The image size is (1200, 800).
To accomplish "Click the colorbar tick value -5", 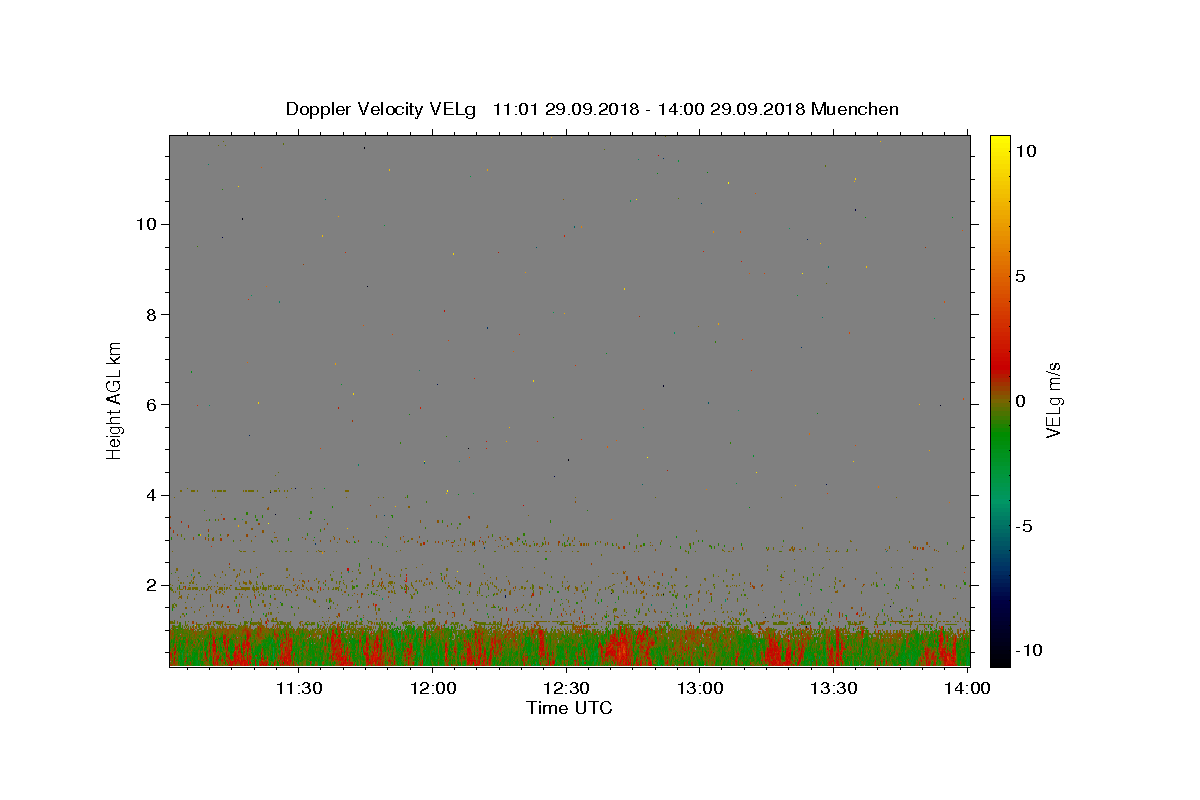I will 1023,526.
